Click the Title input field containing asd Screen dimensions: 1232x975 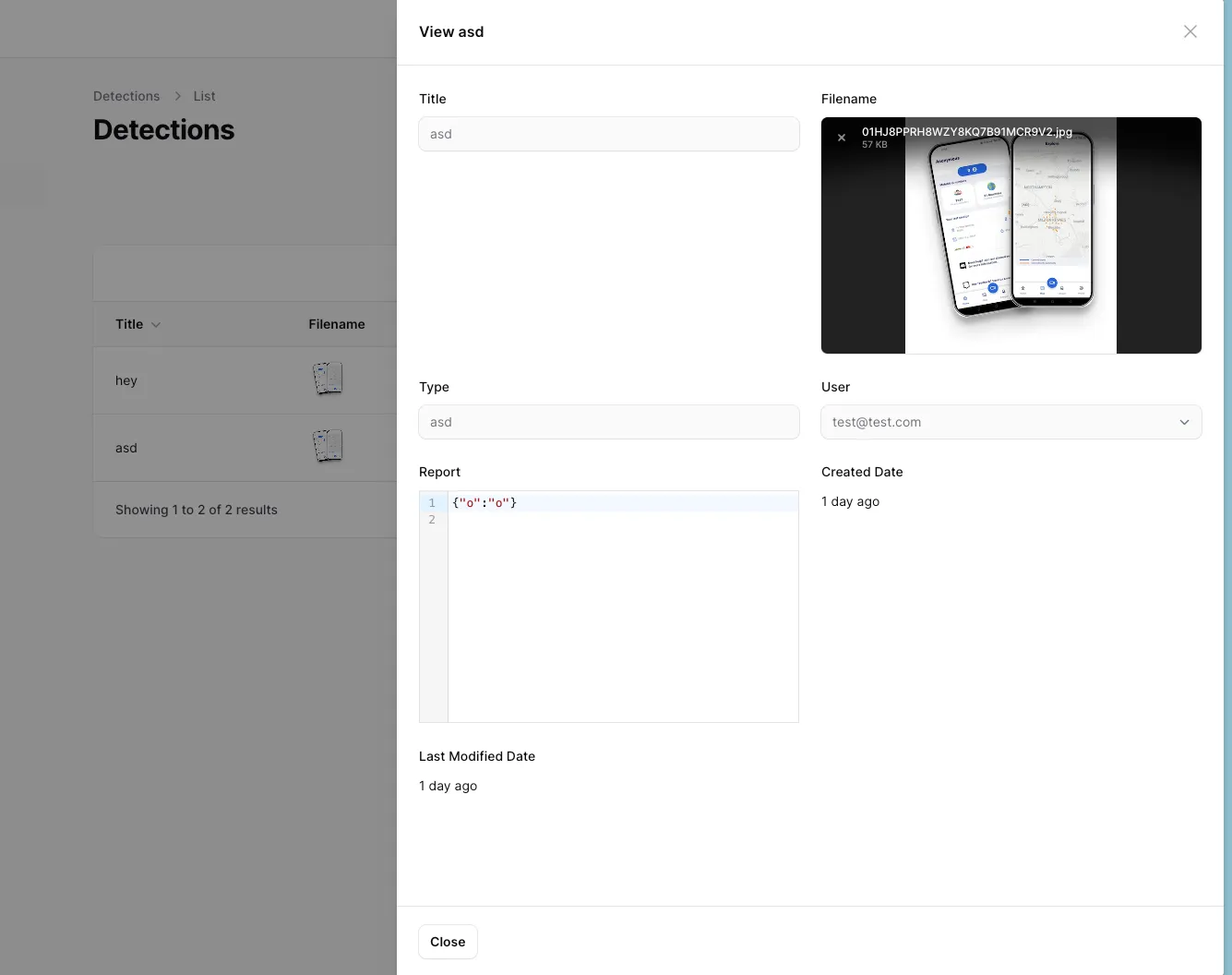(x=609, y=134)
